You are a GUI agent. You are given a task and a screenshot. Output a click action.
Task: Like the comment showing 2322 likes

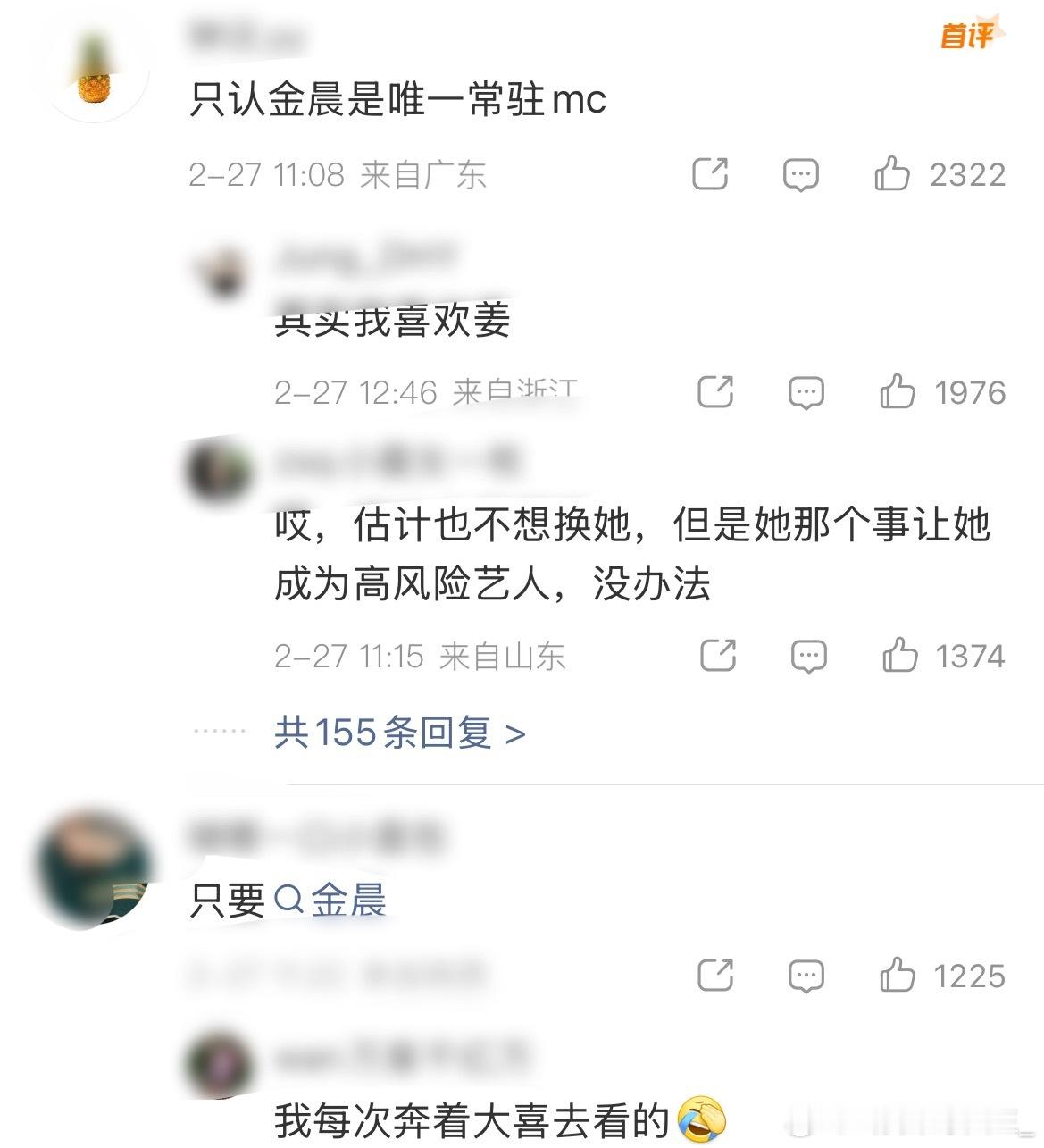point(940,173)
